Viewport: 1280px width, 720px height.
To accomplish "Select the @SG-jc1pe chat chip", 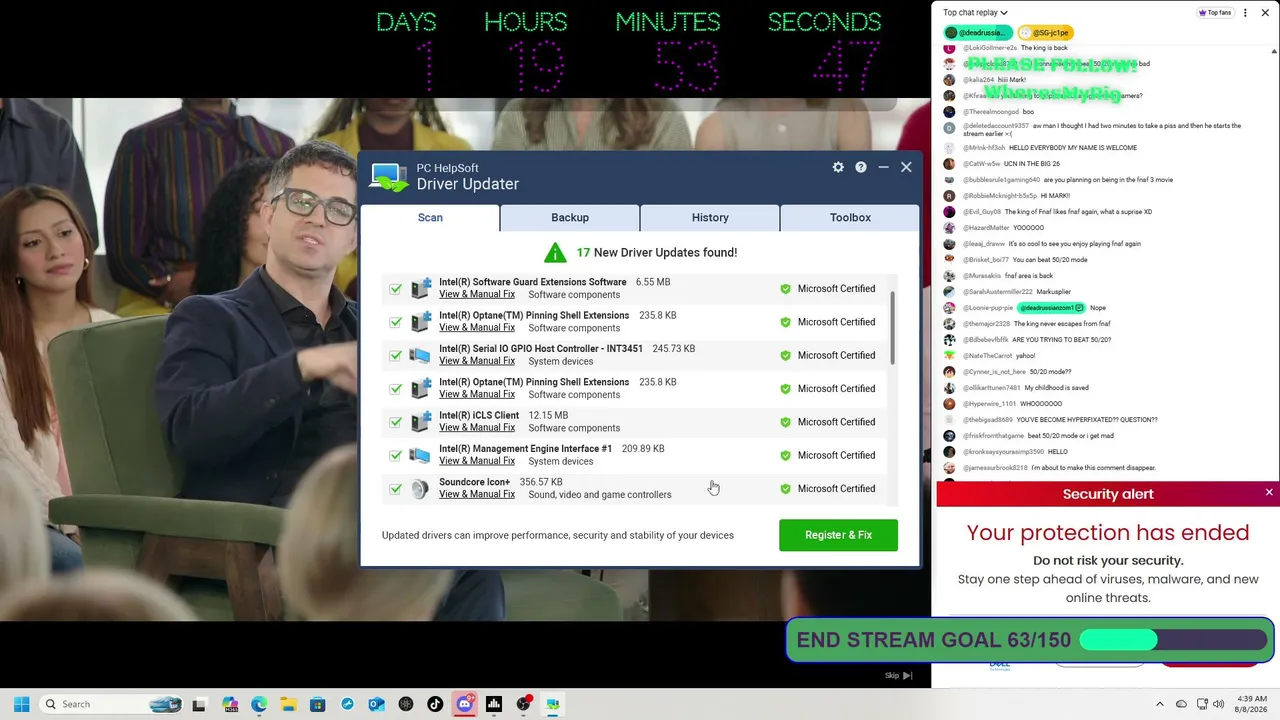I will 1045,33.
